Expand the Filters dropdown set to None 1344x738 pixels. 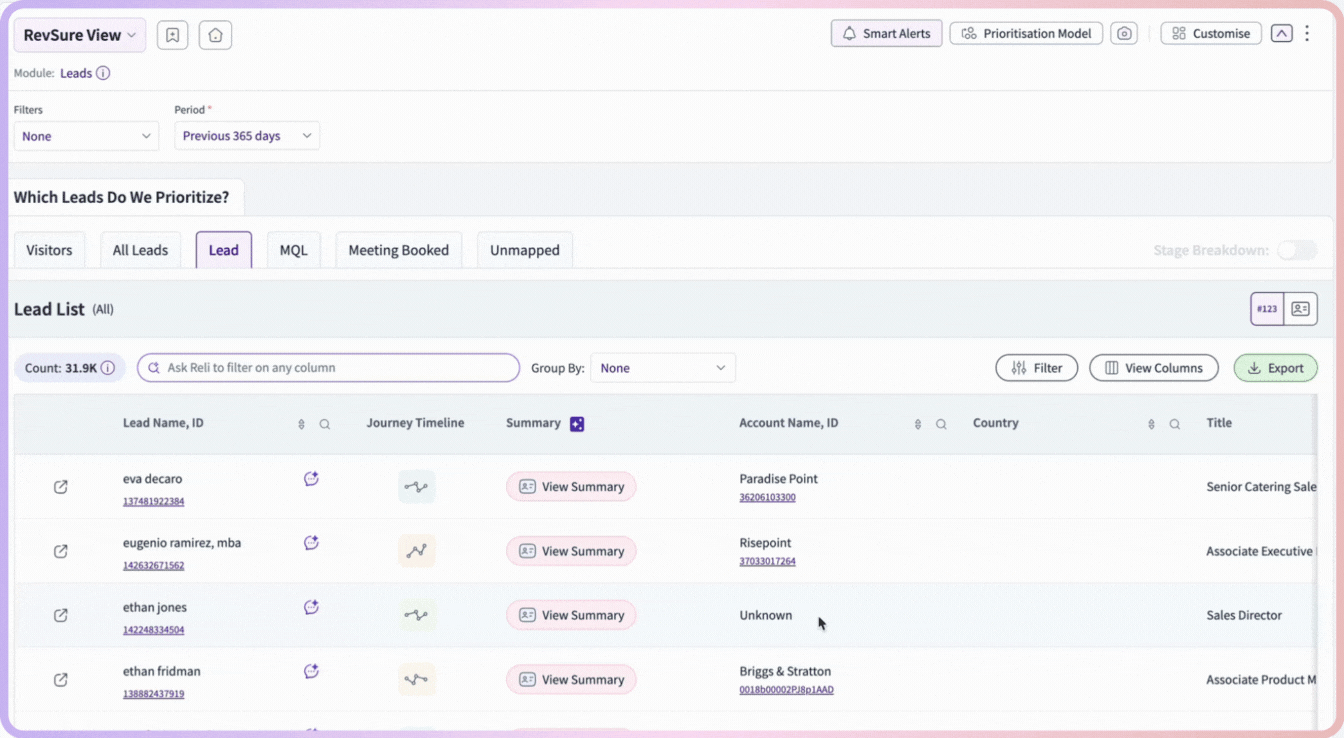(86, 136)
